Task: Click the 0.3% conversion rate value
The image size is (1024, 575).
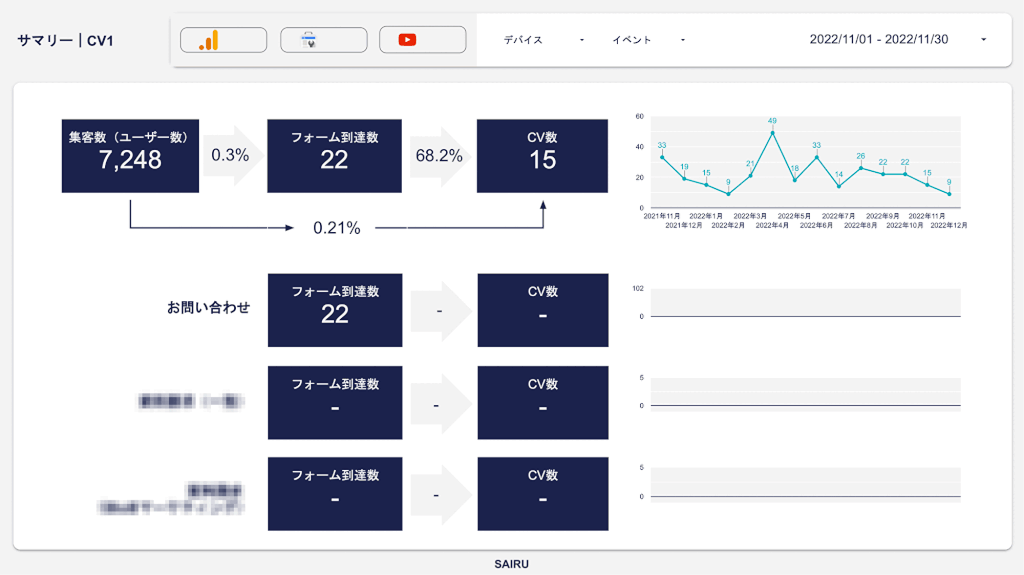Action: pyautogui.click(x=230, y=156)
